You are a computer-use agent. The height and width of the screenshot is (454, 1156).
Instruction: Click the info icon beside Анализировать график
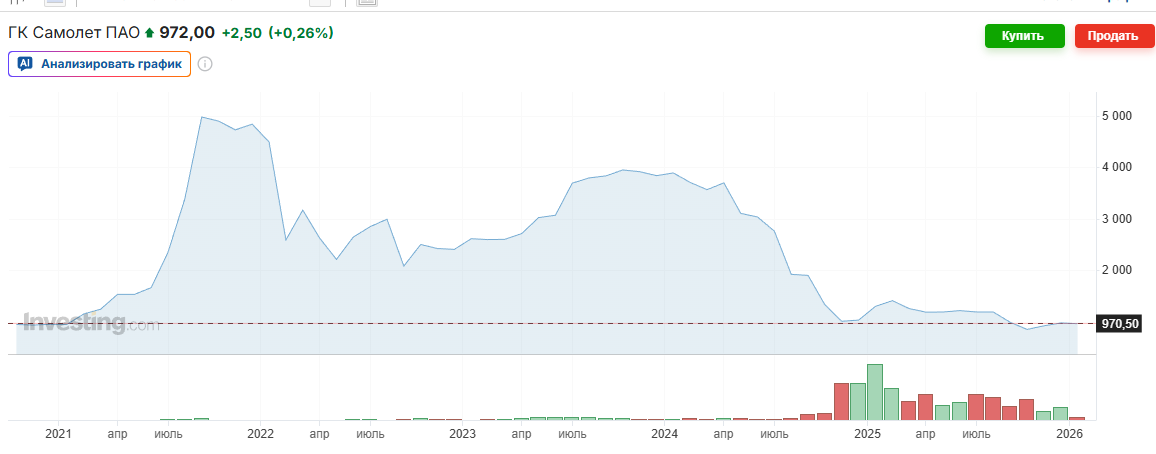click(x=206, y=64)
